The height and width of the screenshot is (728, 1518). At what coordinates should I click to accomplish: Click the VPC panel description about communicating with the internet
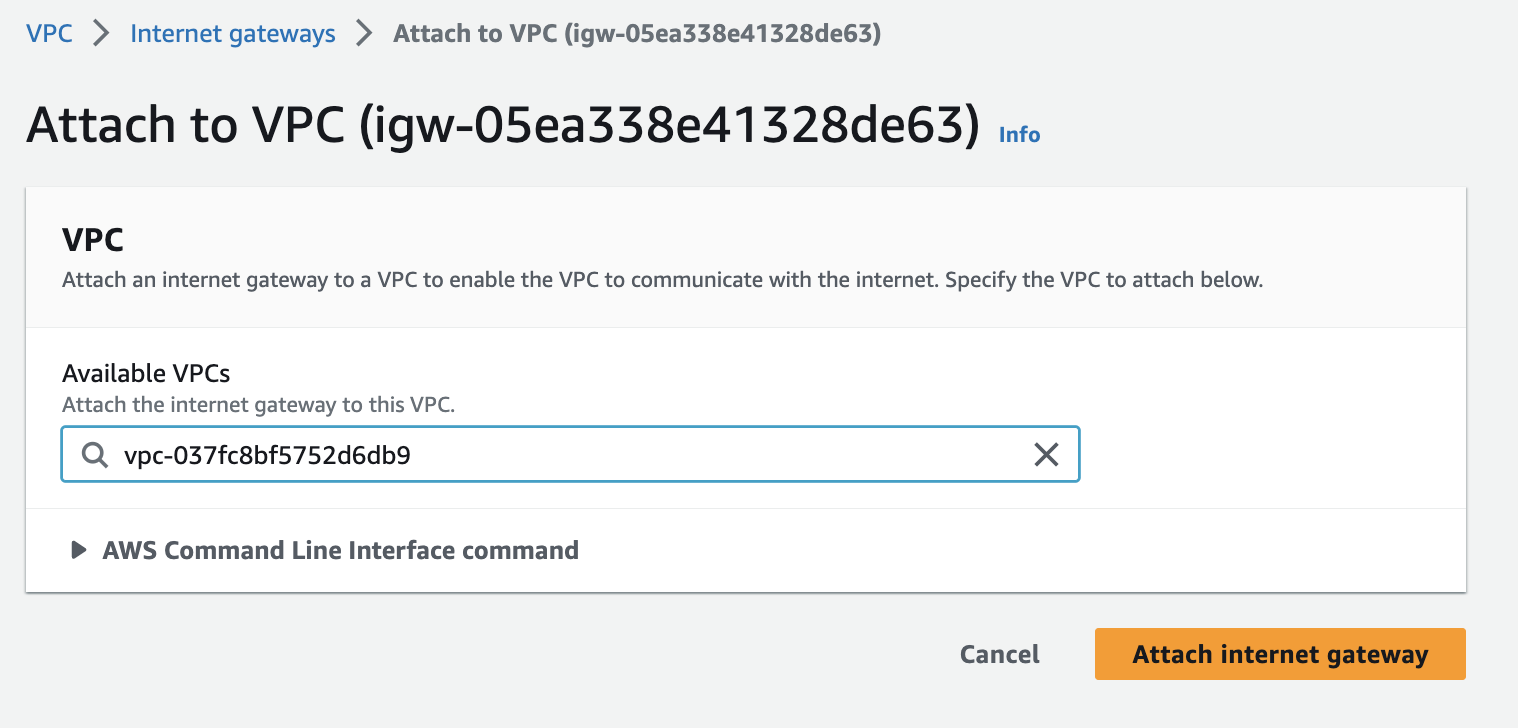coord(662,280)
